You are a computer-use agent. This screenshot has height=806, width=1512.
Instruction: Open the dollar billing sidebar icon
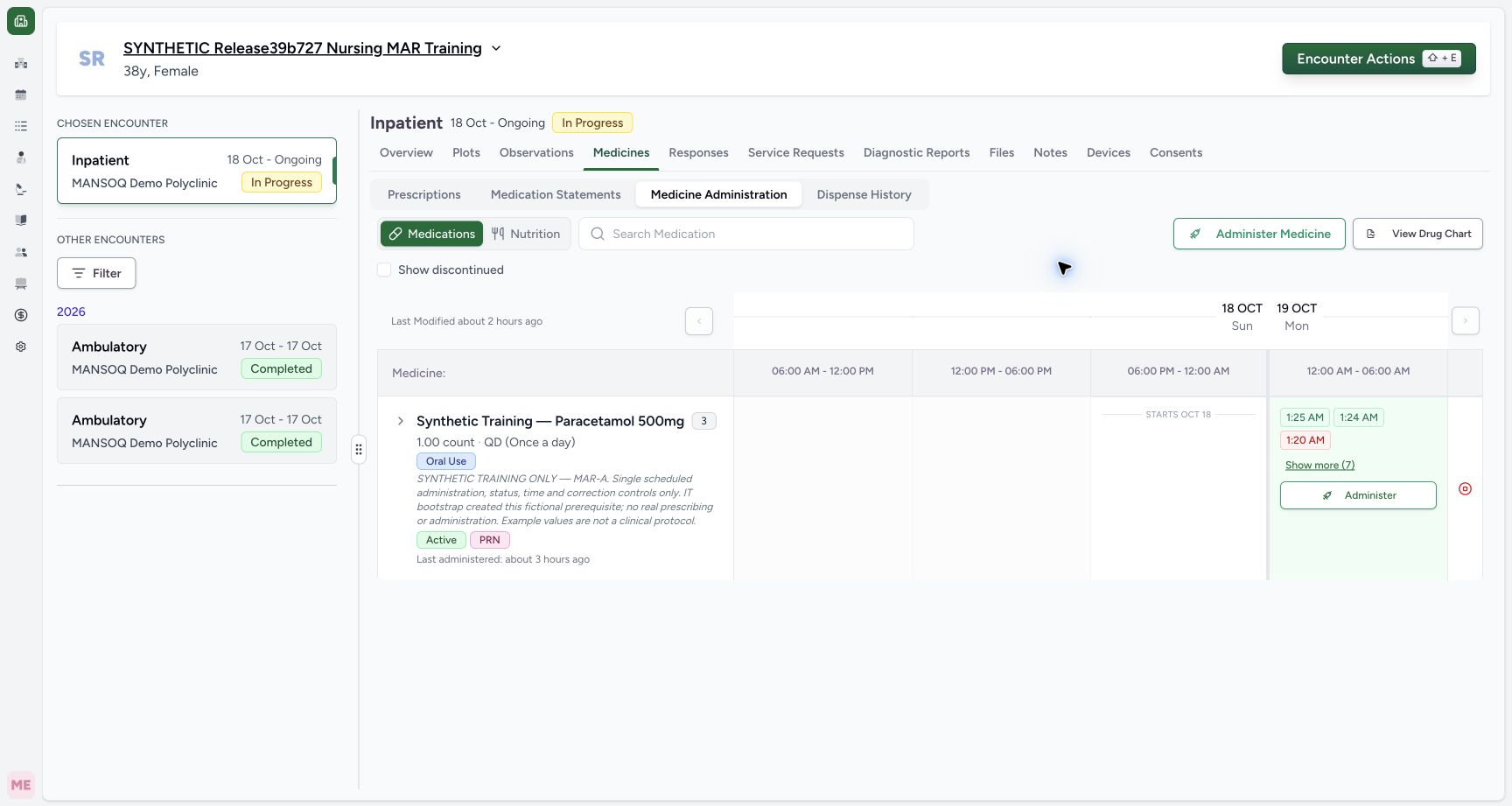click(21, 315)
